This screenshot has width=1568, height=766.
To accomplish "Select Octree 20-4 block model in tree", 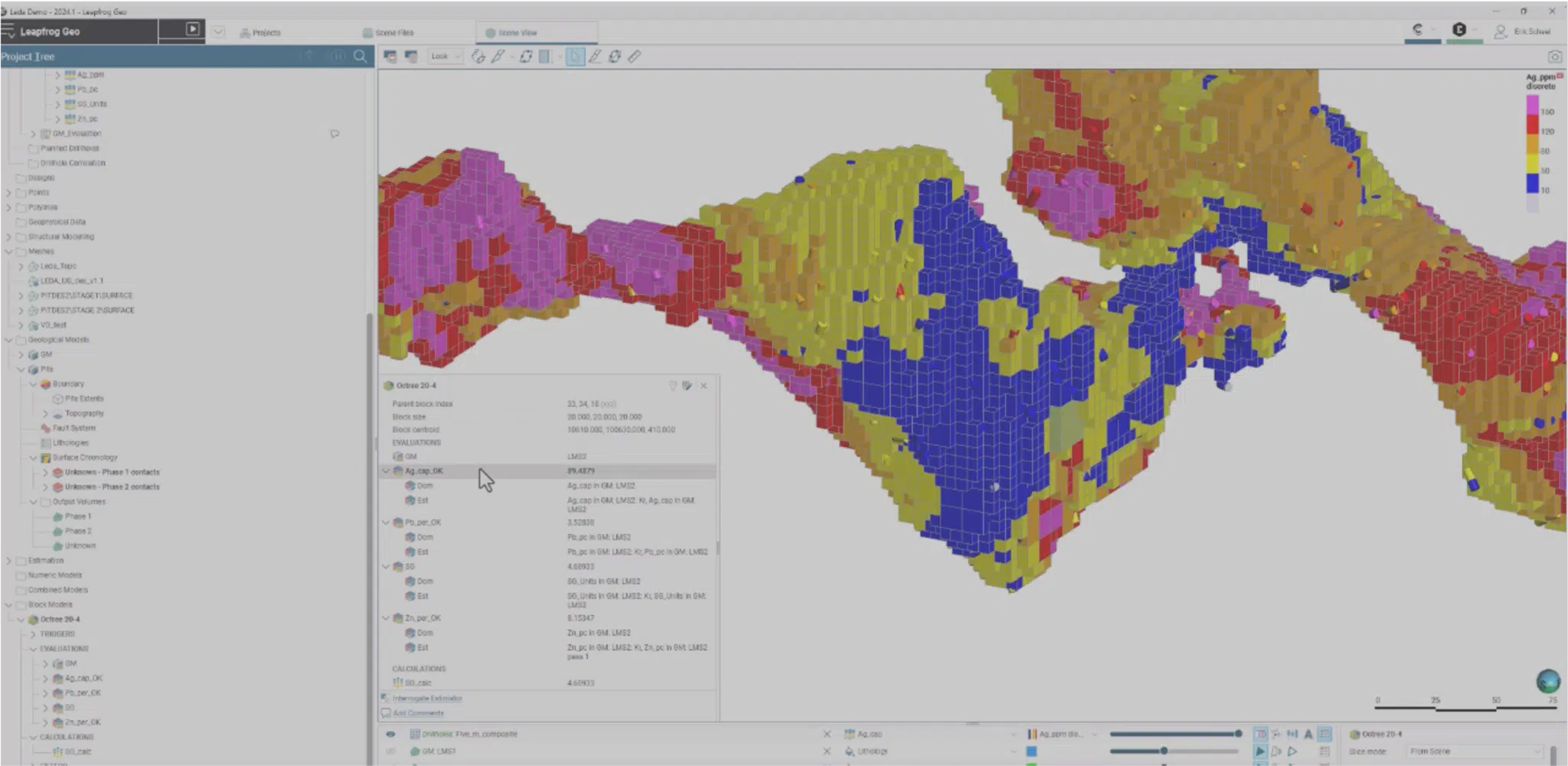I will [60, 620].
